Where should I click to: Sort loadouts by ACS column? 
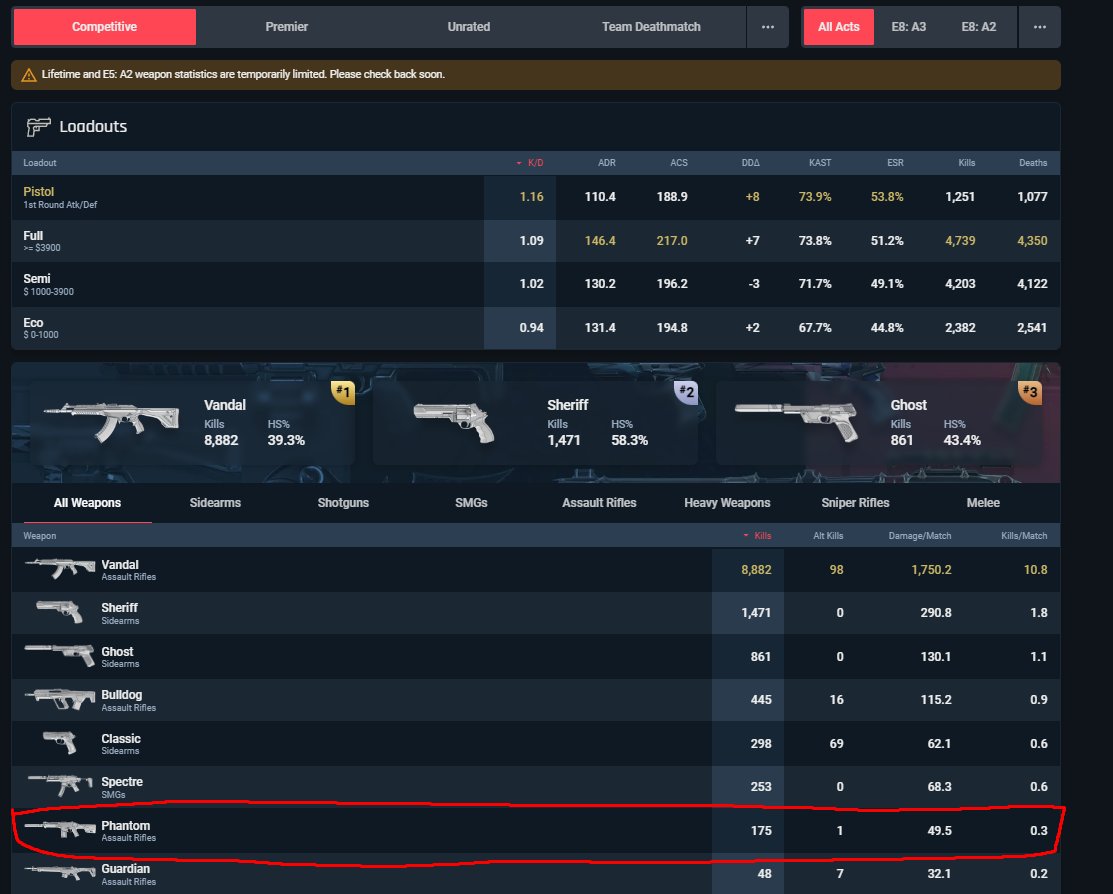(679, 163)
